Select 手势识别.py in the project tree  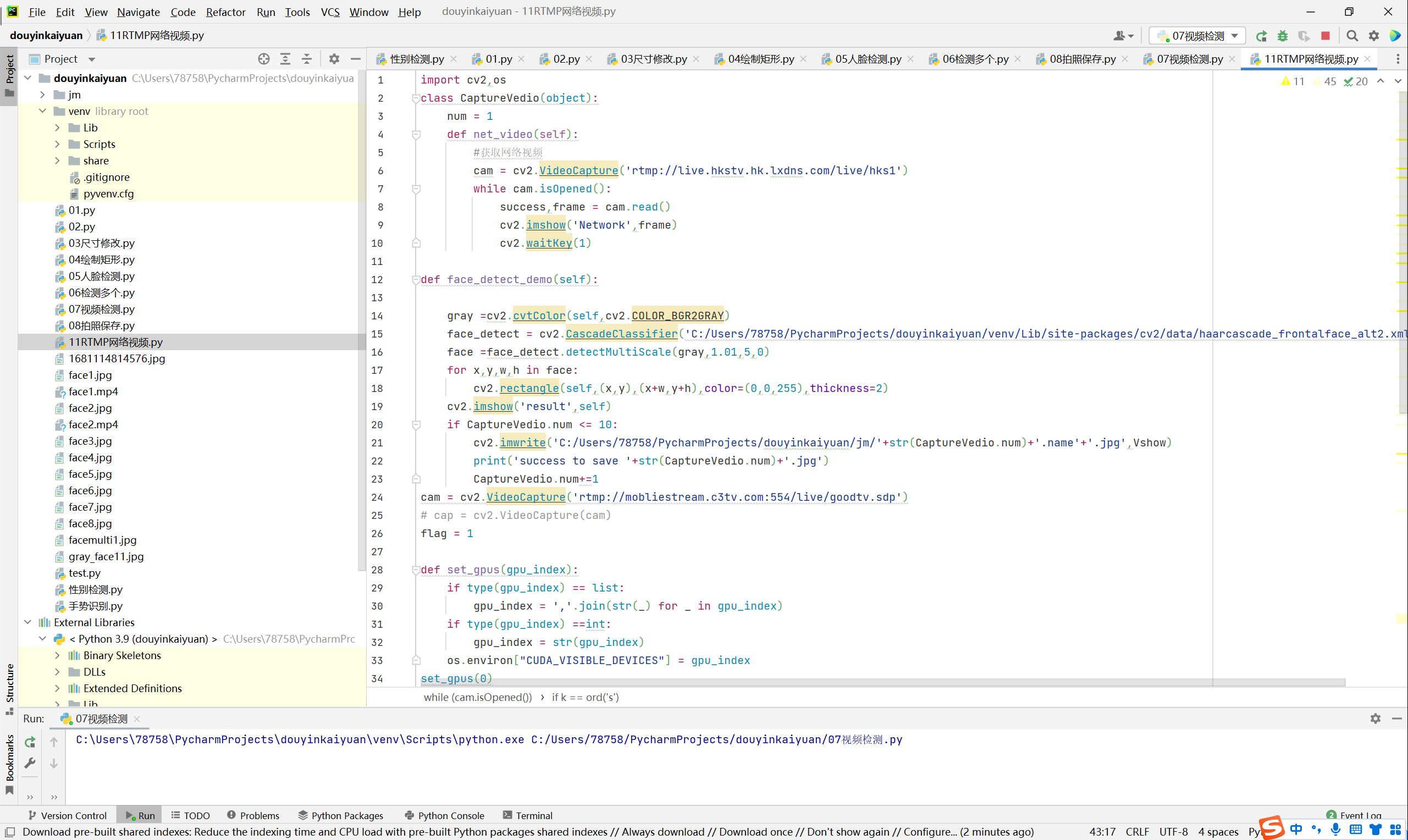(95, 606)
